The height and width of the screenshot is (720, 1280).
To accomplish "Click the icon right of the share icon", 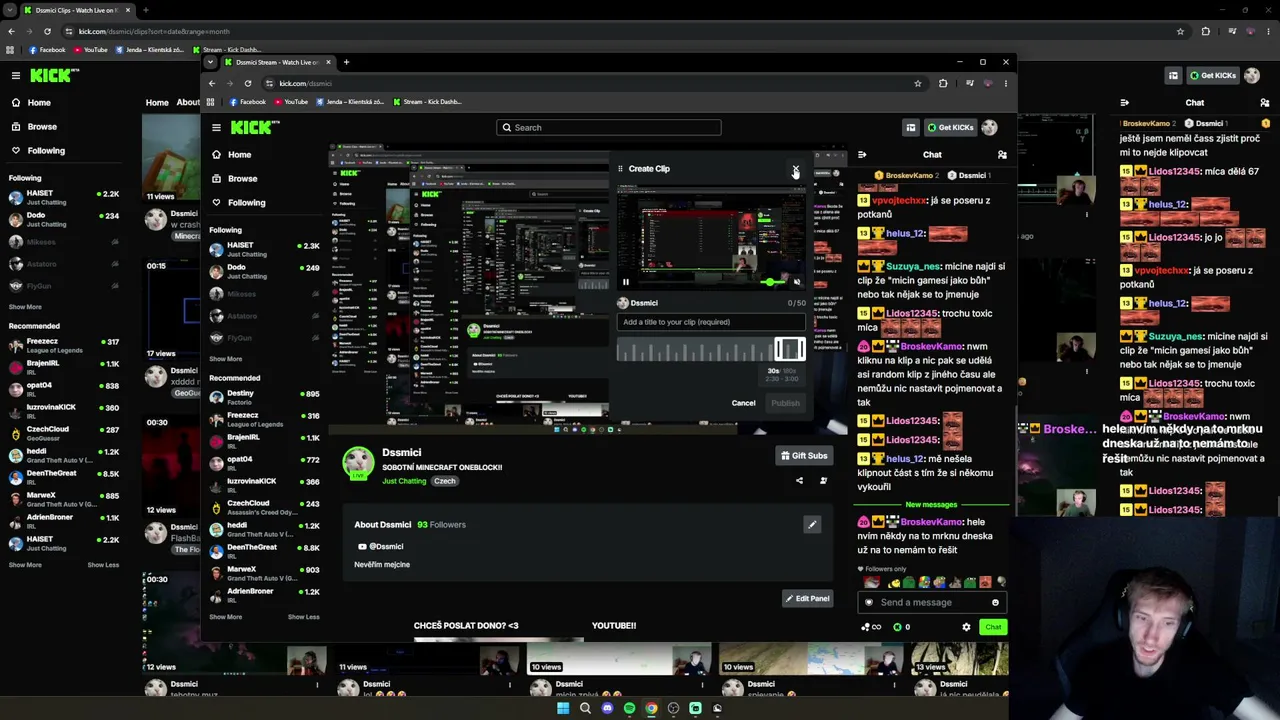I will tap(823, 481).
